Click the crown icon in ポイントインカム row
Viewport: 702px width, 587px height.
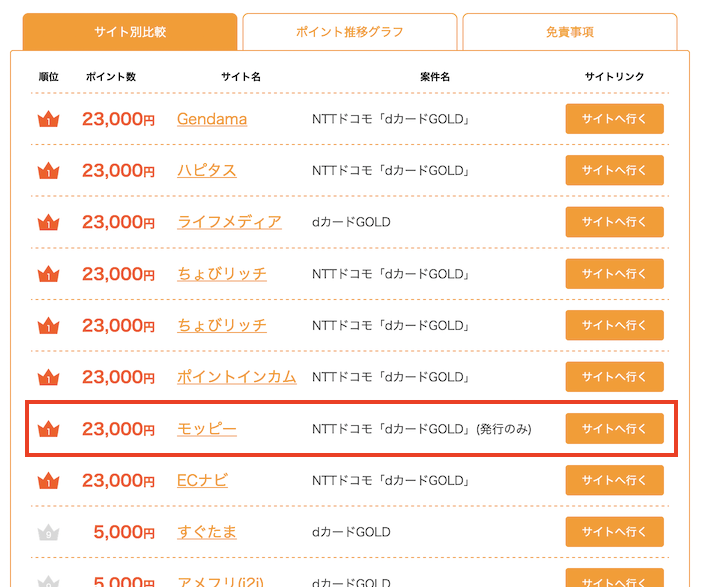click(49, 377)
